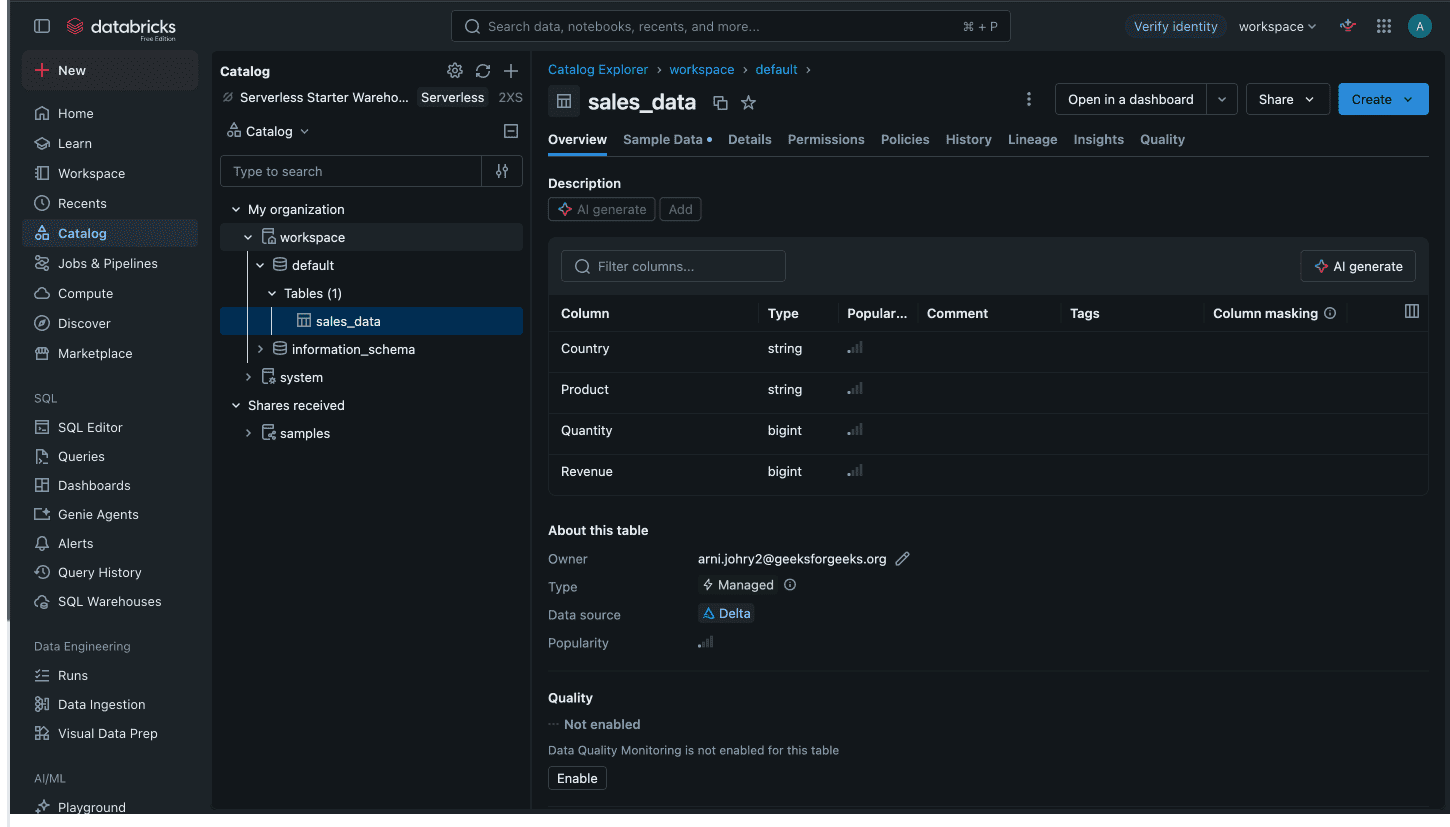This screenshot has height=827, width=1450.
Task: Open column display settings icon
Action: (1412, 311)
